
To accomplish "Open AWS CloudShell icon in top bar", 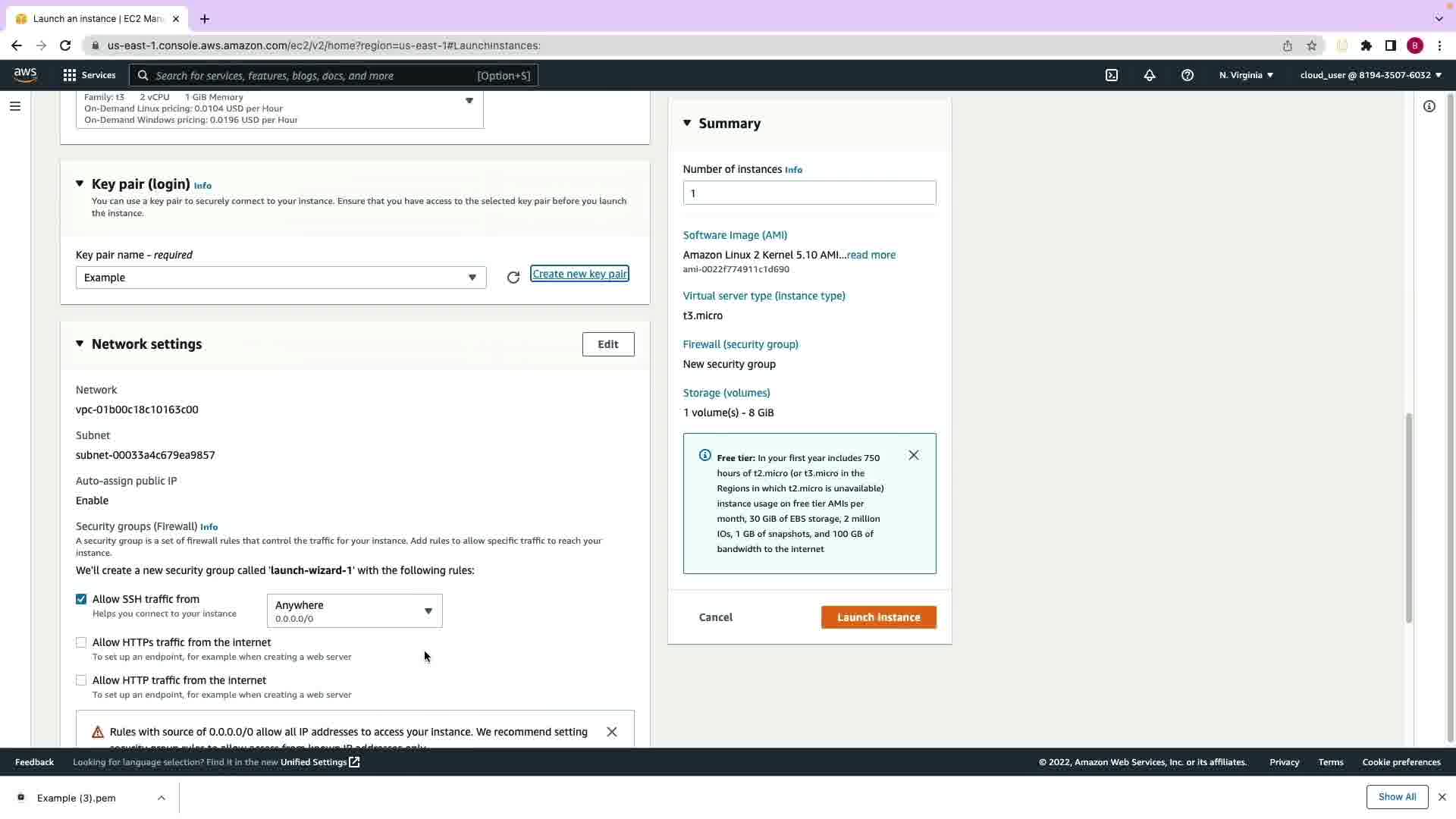I will pyautogui.click(x=1112, y=75).
